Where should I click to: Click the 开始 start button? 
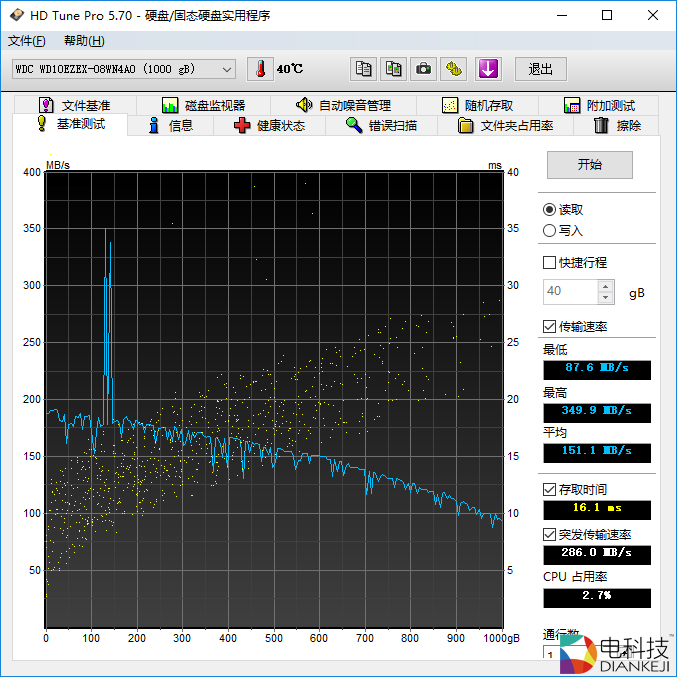590,165
